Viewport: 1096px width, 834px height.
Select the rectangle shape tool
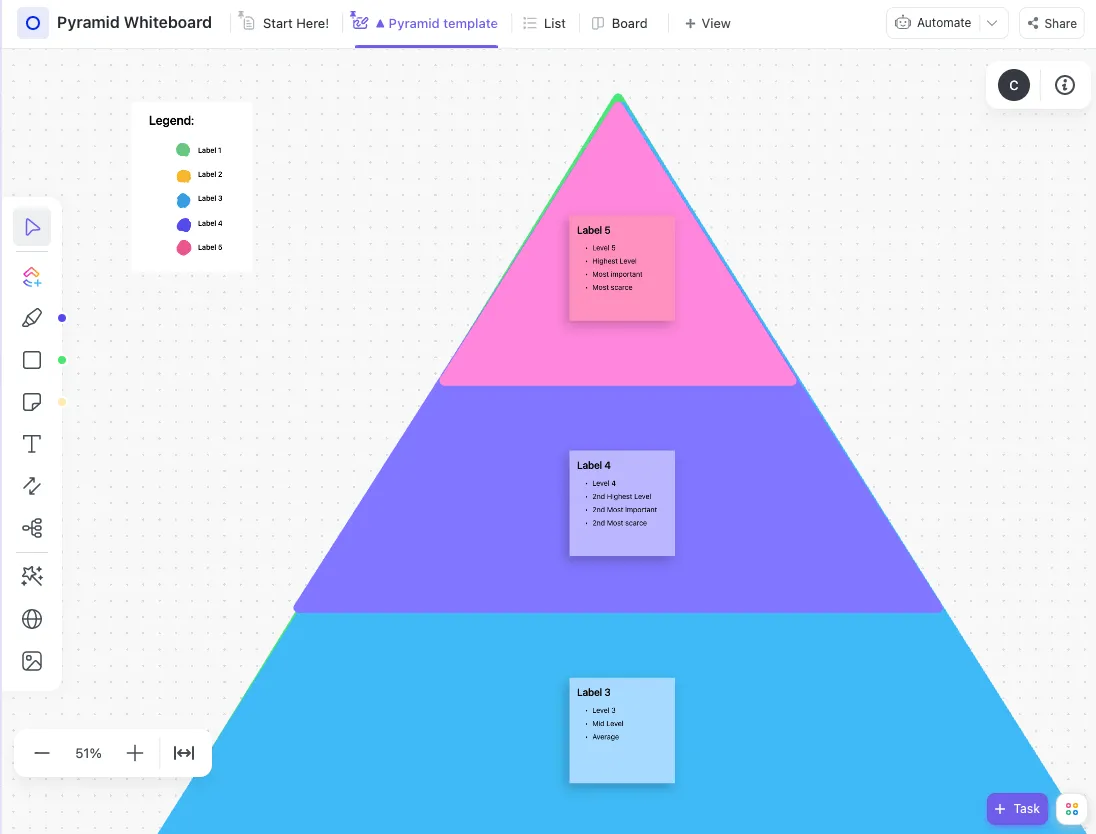point(32,360)
